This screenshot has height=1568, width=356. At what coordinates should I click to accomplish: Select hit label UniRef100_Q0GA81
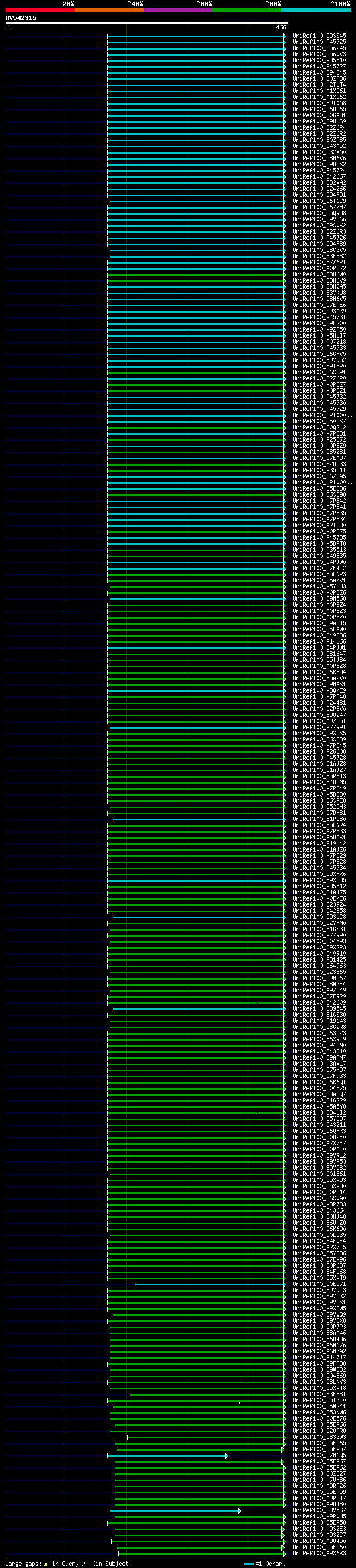pos(319,116)
